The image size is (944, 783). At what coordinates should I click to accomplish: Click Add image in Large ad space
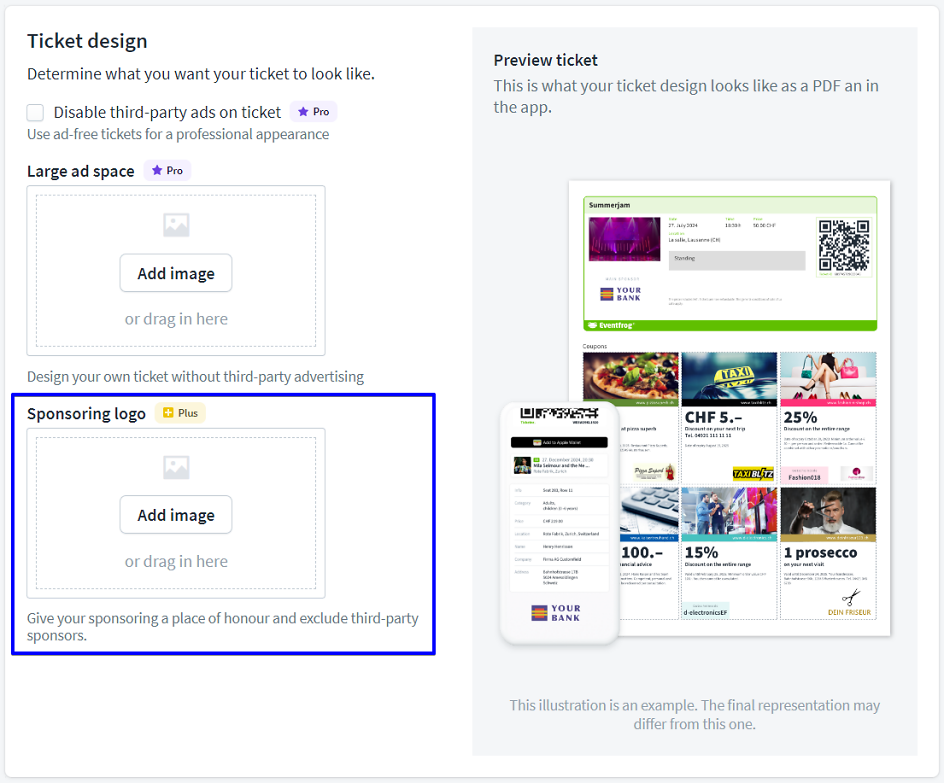tap(176, 273)
